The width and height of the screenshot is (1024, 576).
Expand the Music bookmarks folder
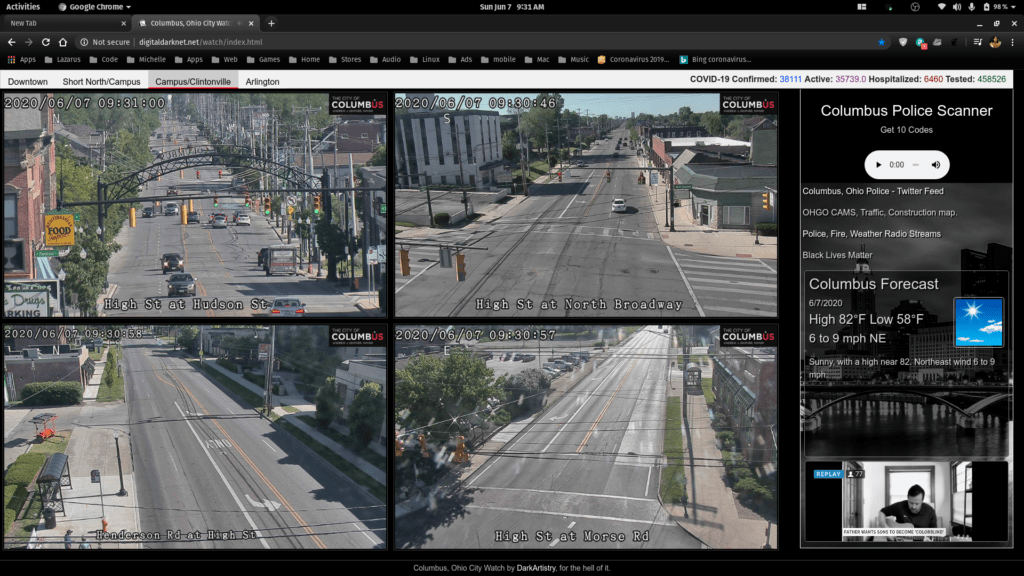click(573, 59)
